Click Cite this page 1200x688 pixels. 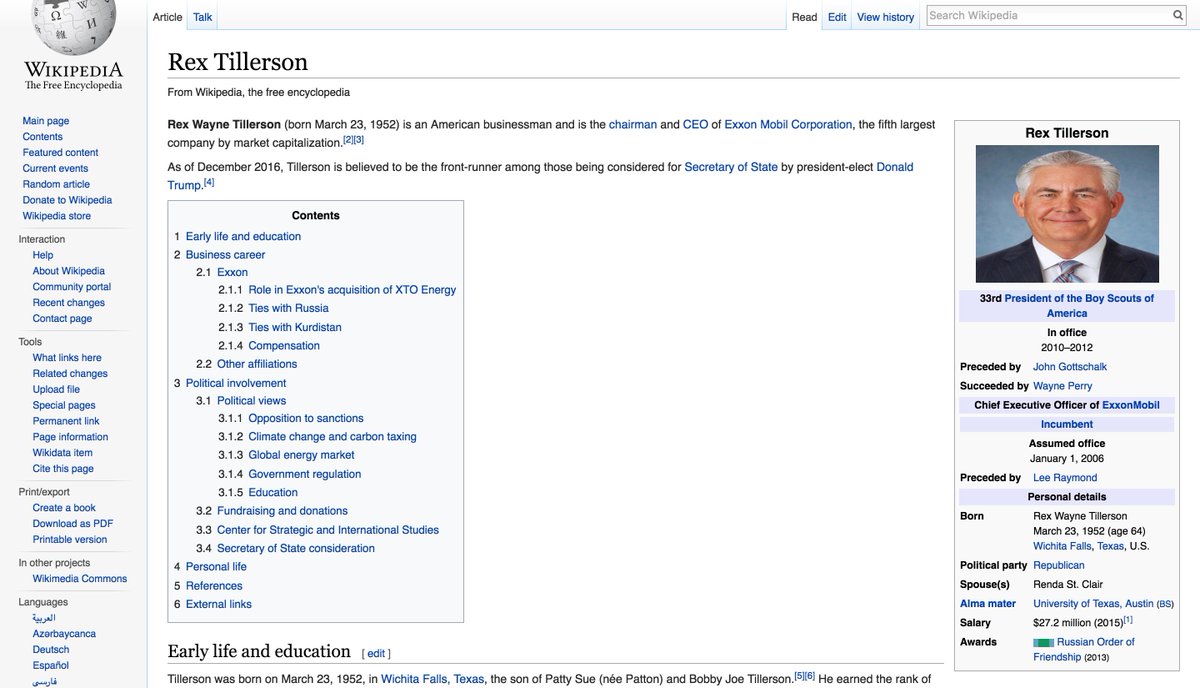(63, 469)
